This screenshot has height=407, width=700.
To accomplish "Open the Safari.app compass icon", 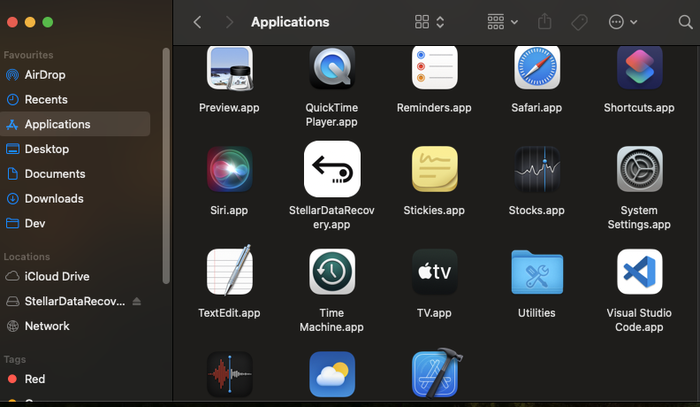I will pyautogui.click(x=537, y=67).
